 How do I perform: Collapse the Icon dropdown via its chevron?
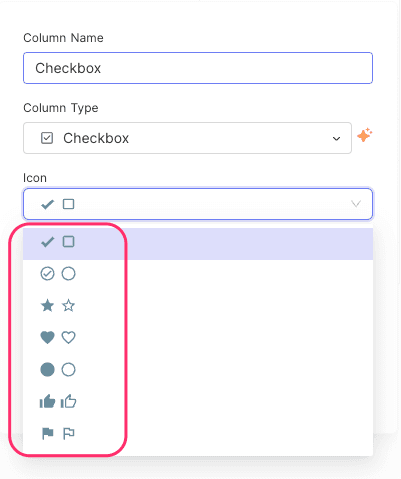coord(356,204)
